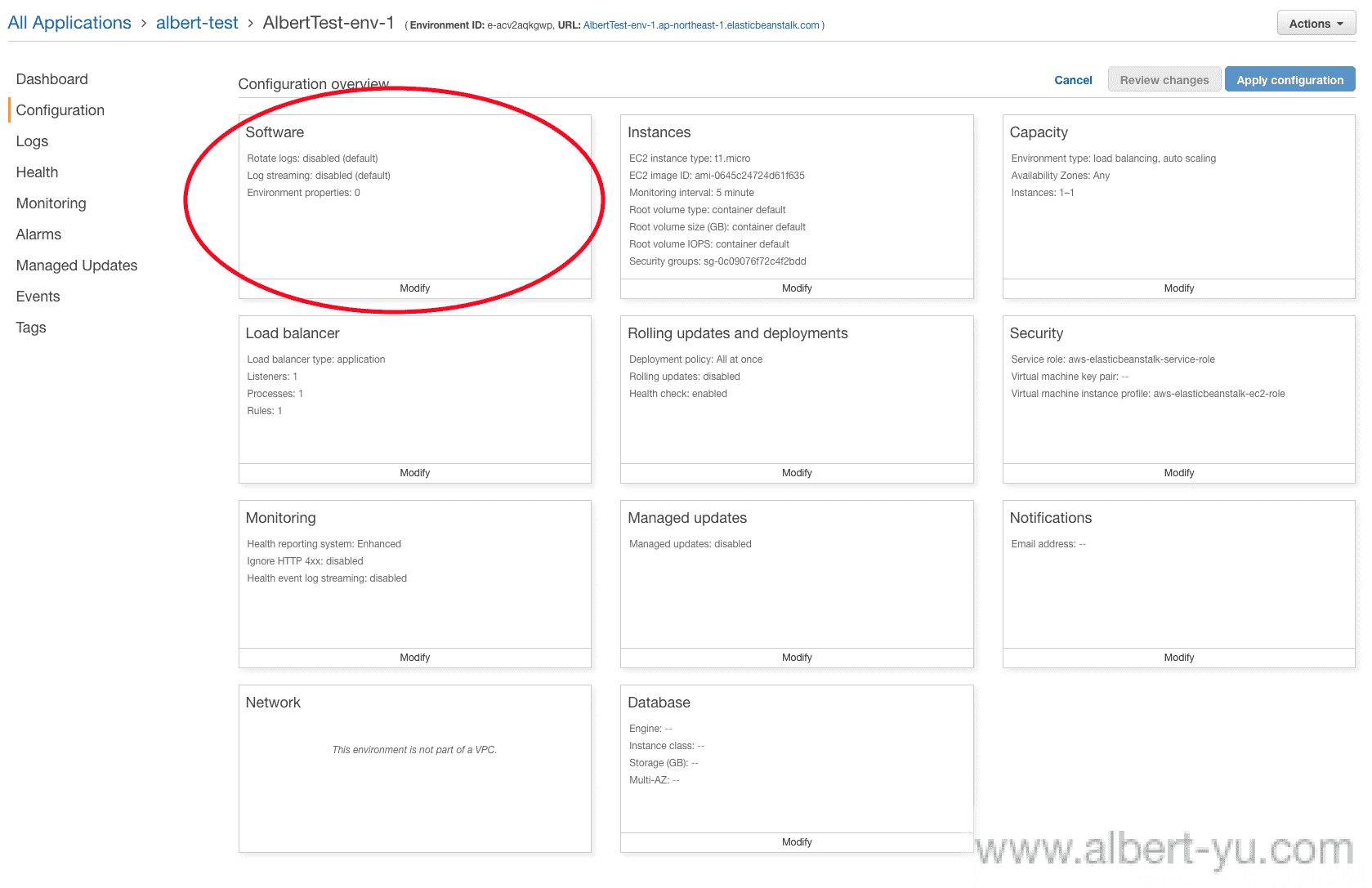The height and width of the screenshot is (888, 1372).
Task: Click 'Root volume IOPS: container default' text
Action: [x=709, y=244]
